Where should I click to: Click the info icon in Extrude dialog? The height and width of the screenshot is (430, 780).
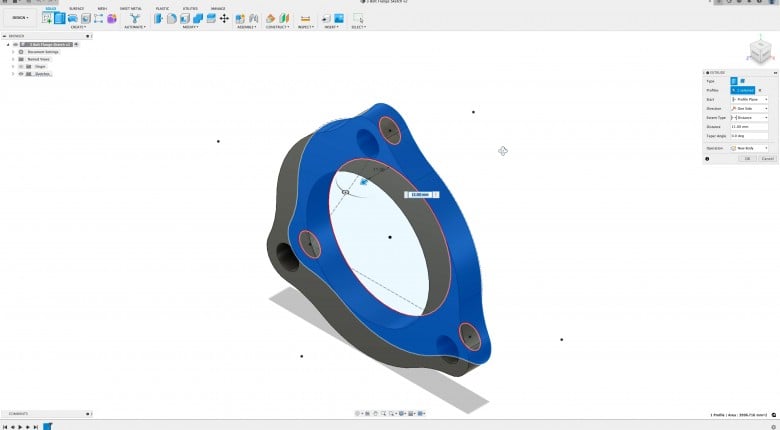tap(707, 159)
